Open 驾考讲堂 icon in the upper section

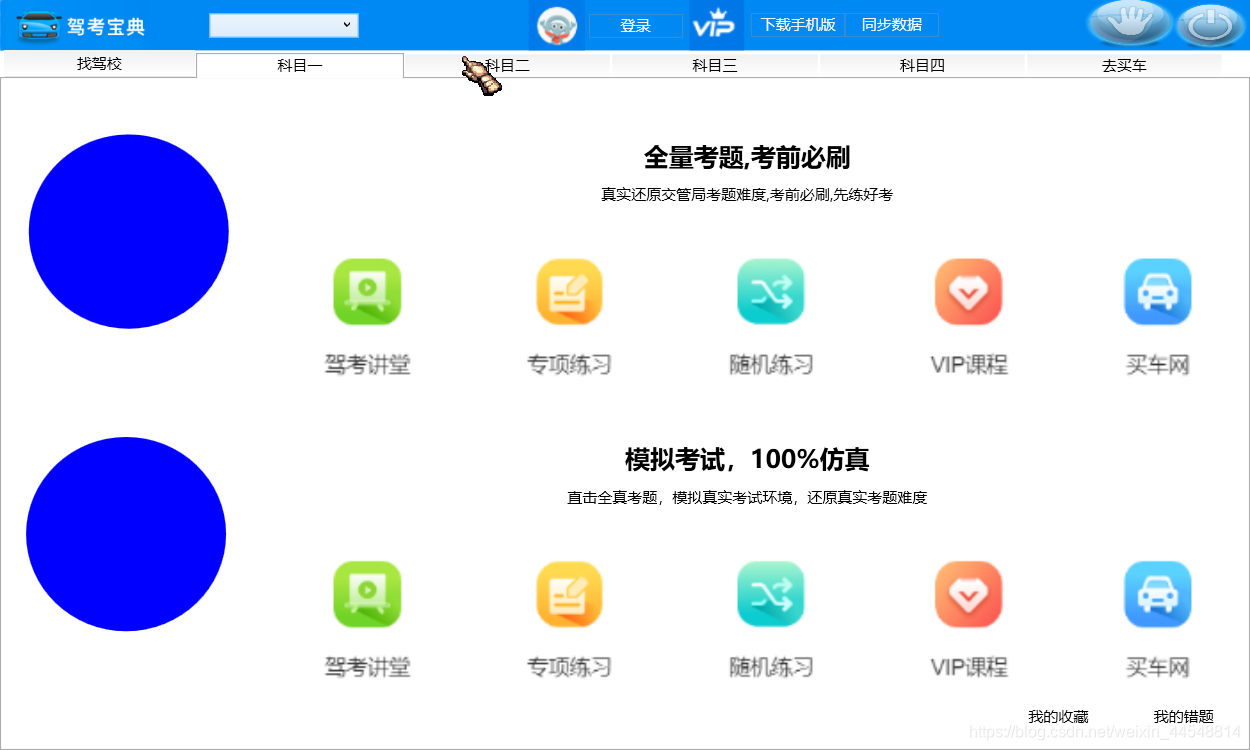tap(367, 292)
